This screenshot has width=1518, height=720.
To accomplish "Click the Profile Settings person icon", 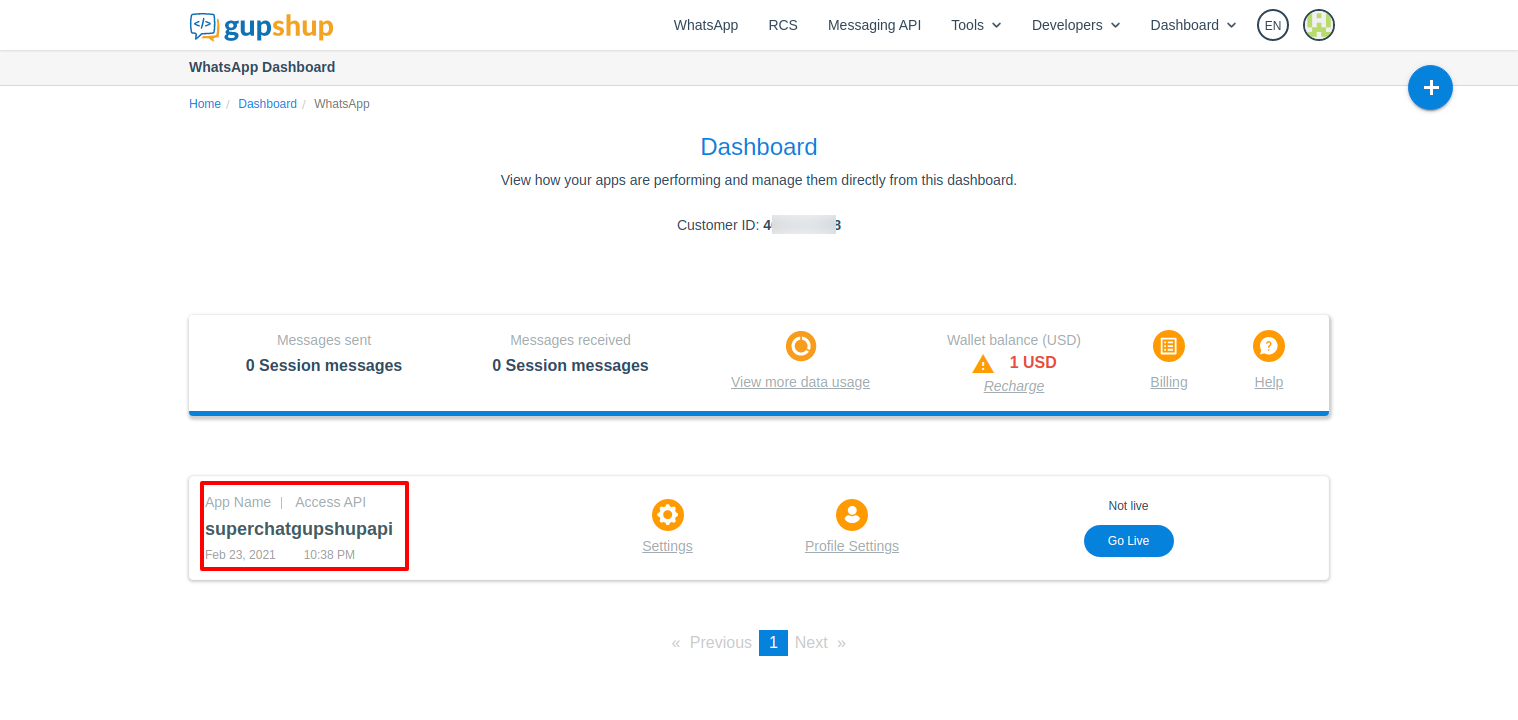I will tap(852, 515).
